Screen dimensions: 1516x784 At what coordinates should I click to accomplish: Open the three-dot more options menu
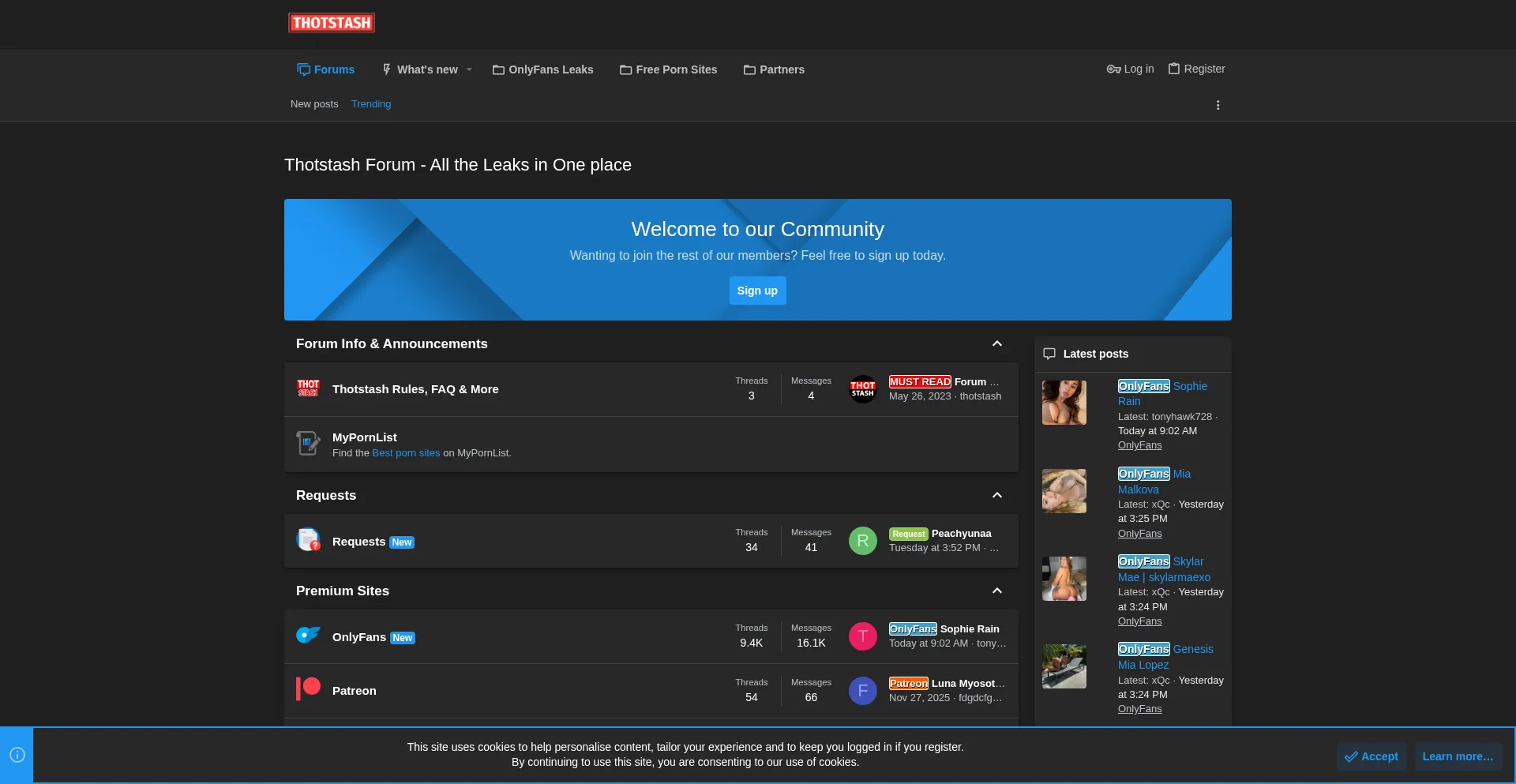pos(1218,105)
